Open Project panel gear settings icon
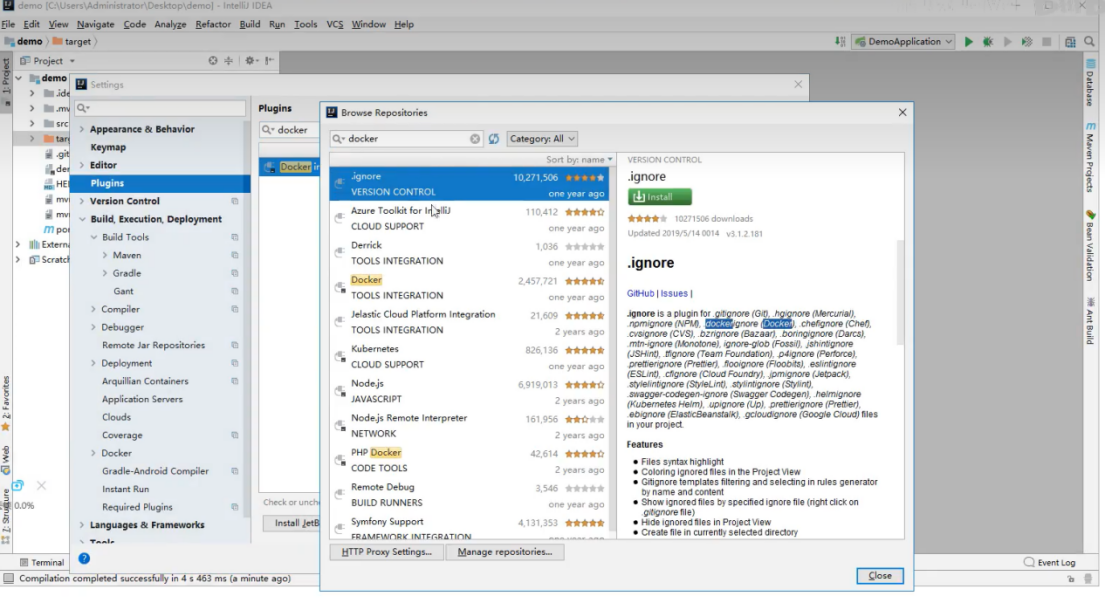Screen dimensions: 1106x604 click(250, 61)
